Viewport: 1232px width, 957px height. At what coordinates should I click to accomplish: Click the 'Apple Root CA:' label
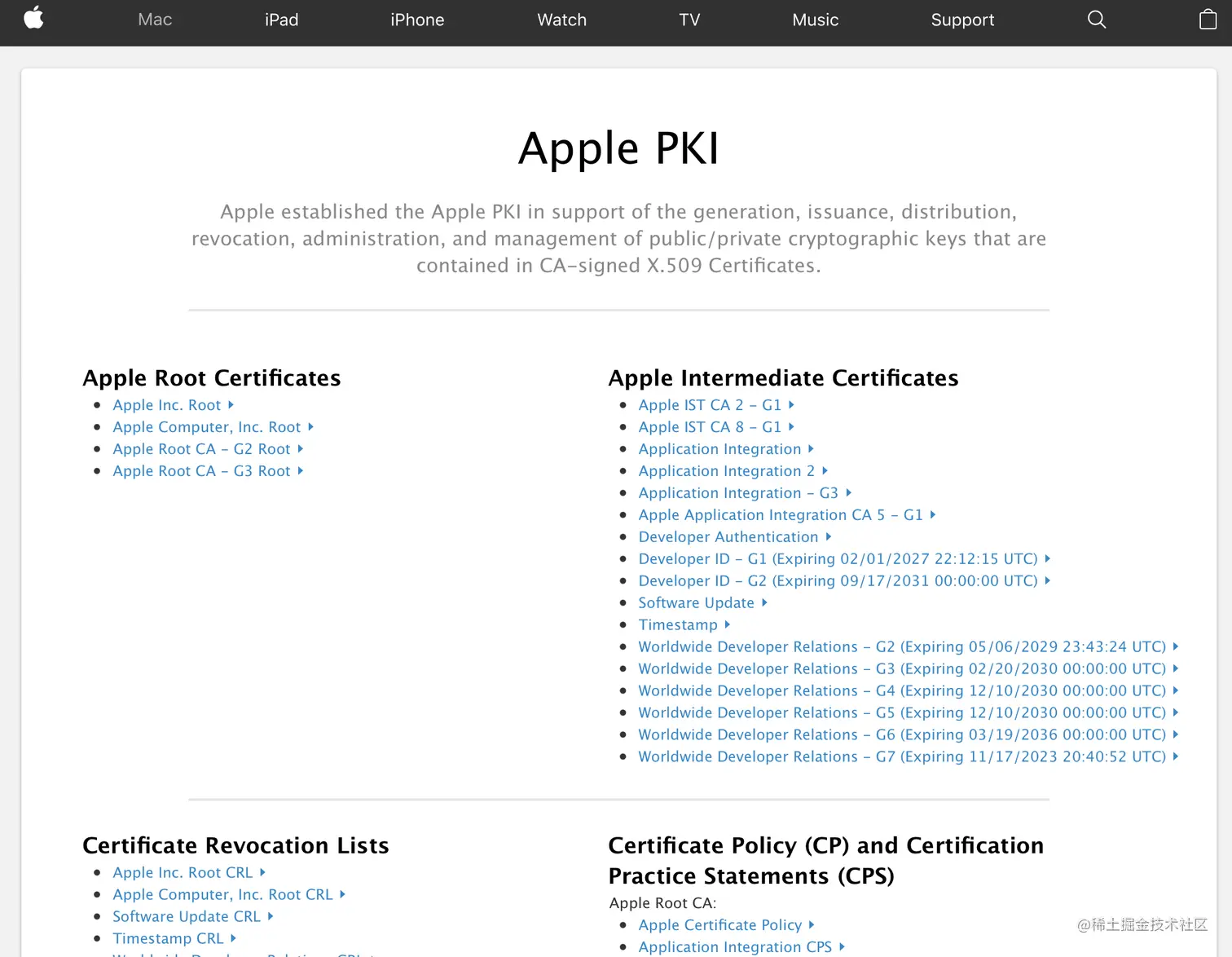(x=663, y=903)
